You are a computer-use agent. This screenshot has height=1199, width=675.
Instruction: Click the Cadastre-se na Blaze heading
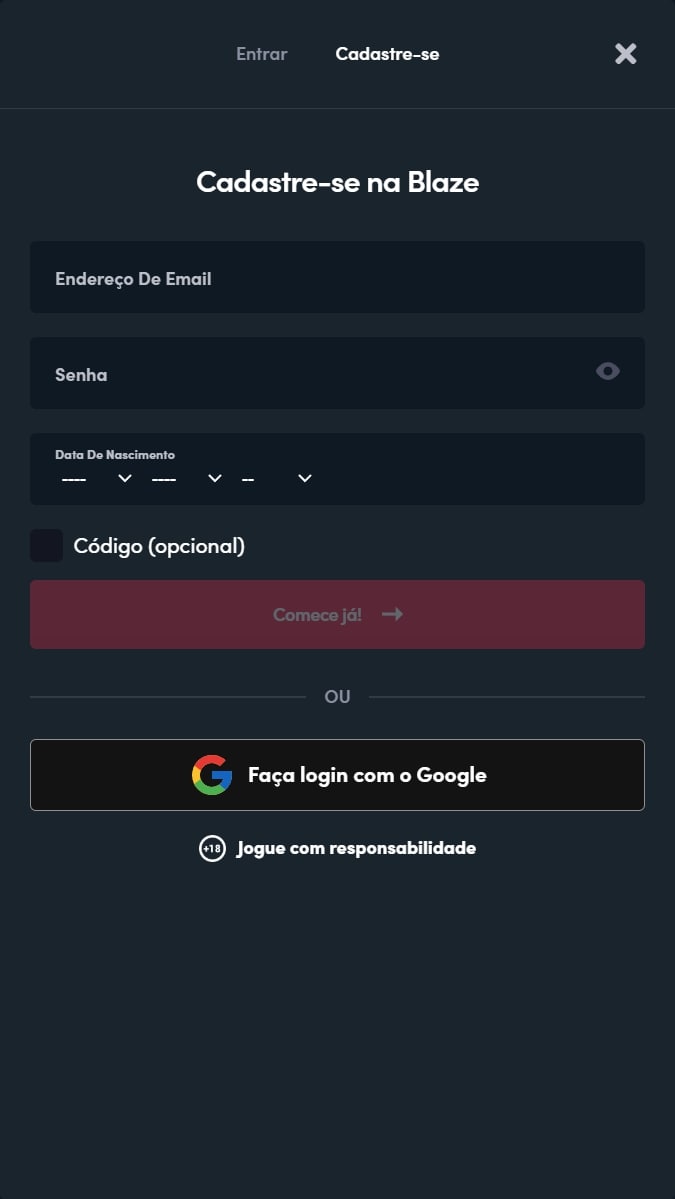pyautogui.click(x=337, y=182)
